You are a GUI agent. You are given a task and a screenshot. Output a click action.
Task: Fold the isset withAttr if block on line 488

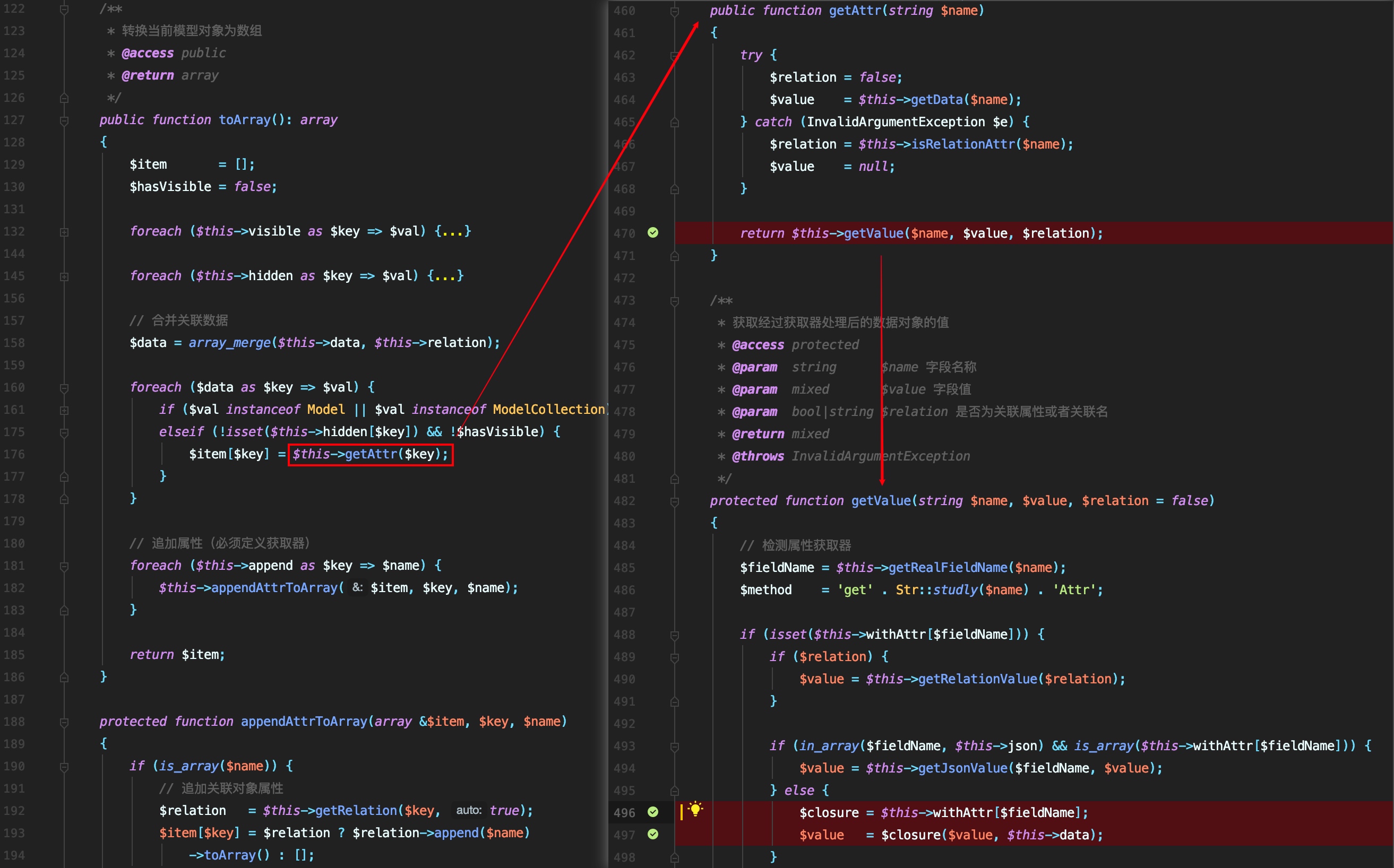(x=675, y=636)
